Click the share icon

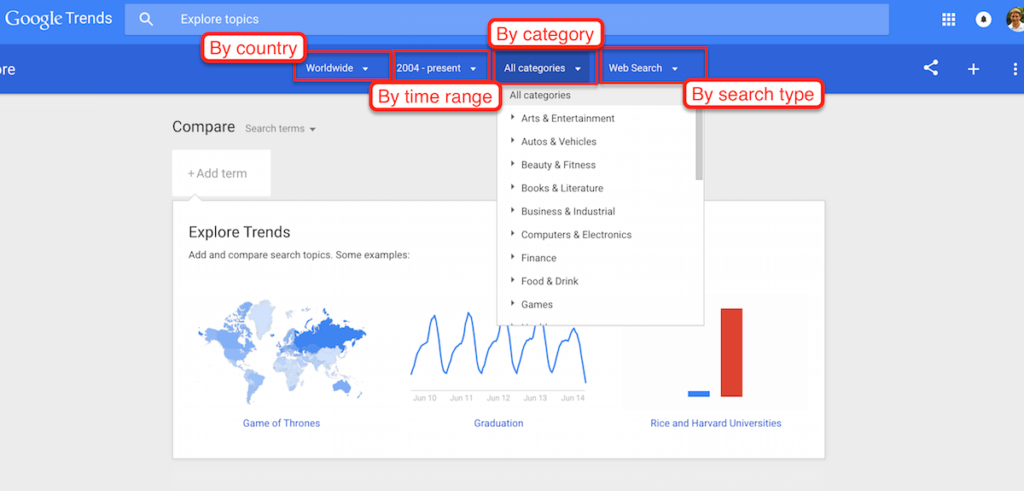[x=931, y=68]
